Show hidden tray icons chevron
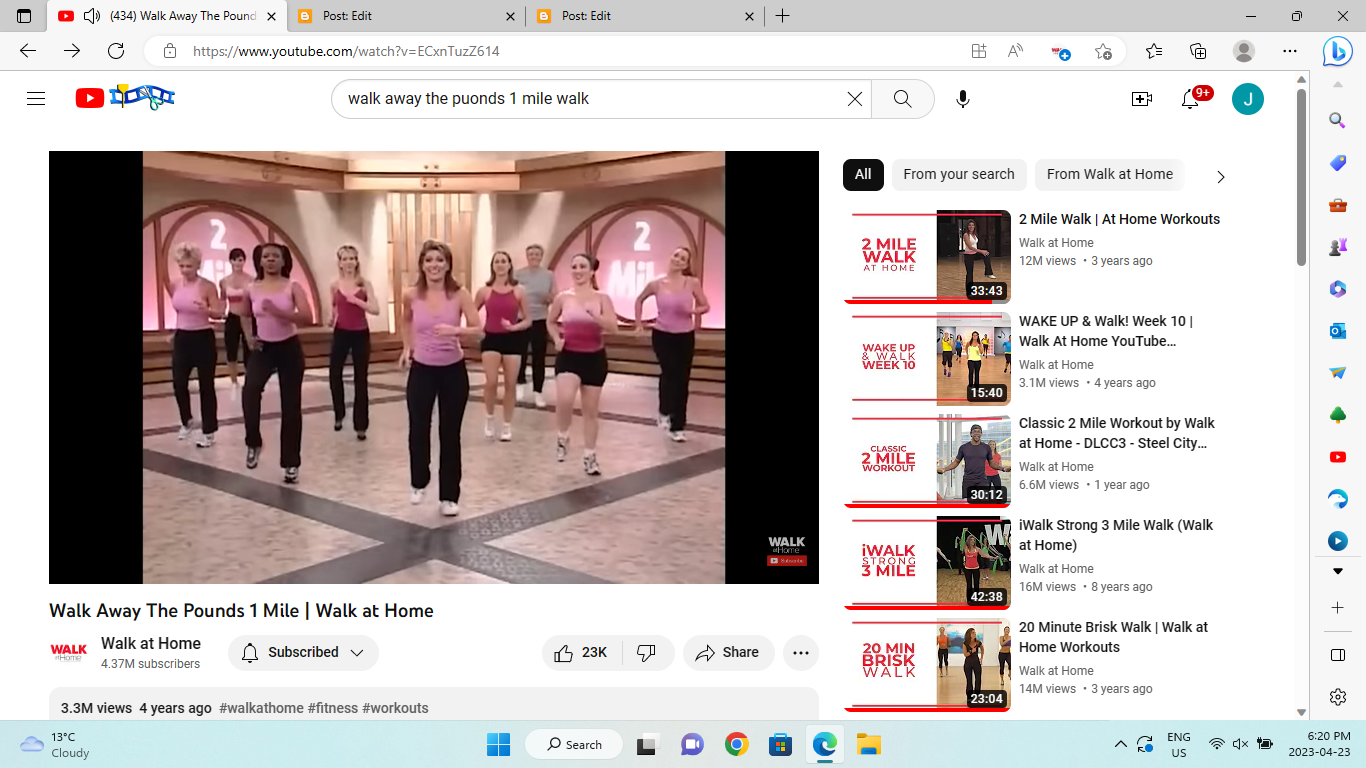The width and height of the screenshot is (1366, 768). click(1120, 744)
